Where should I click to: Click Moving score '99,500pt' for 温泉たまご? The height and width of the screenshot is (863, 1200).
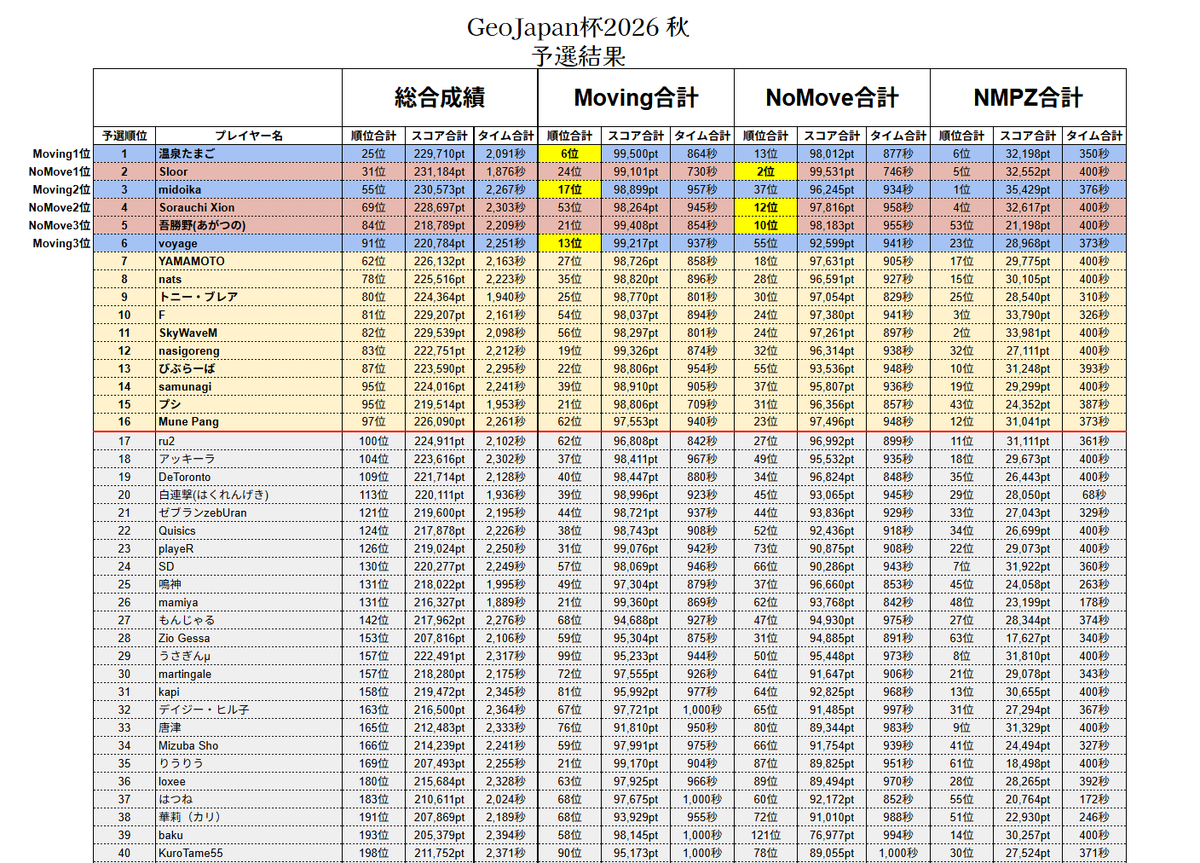636,154
